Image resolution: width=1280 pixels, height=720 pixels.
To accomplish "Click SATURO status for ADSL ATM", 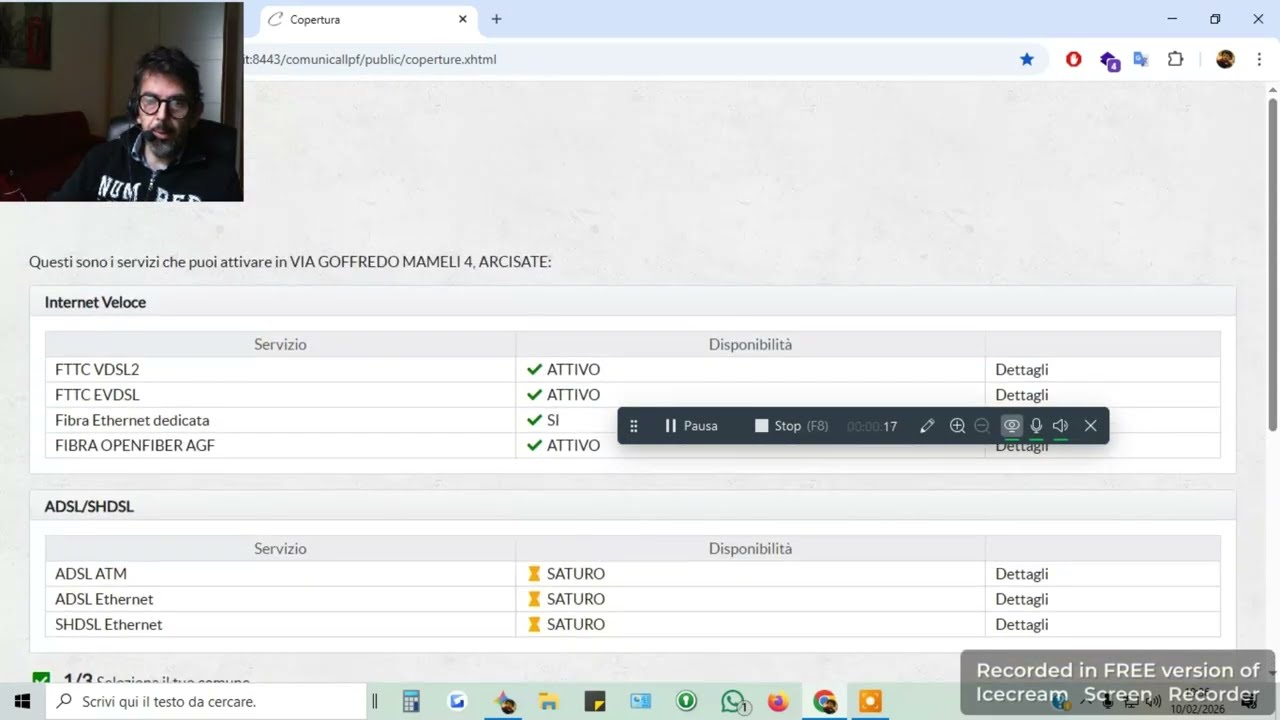I will pyautogui.click(x=566, y=574).
